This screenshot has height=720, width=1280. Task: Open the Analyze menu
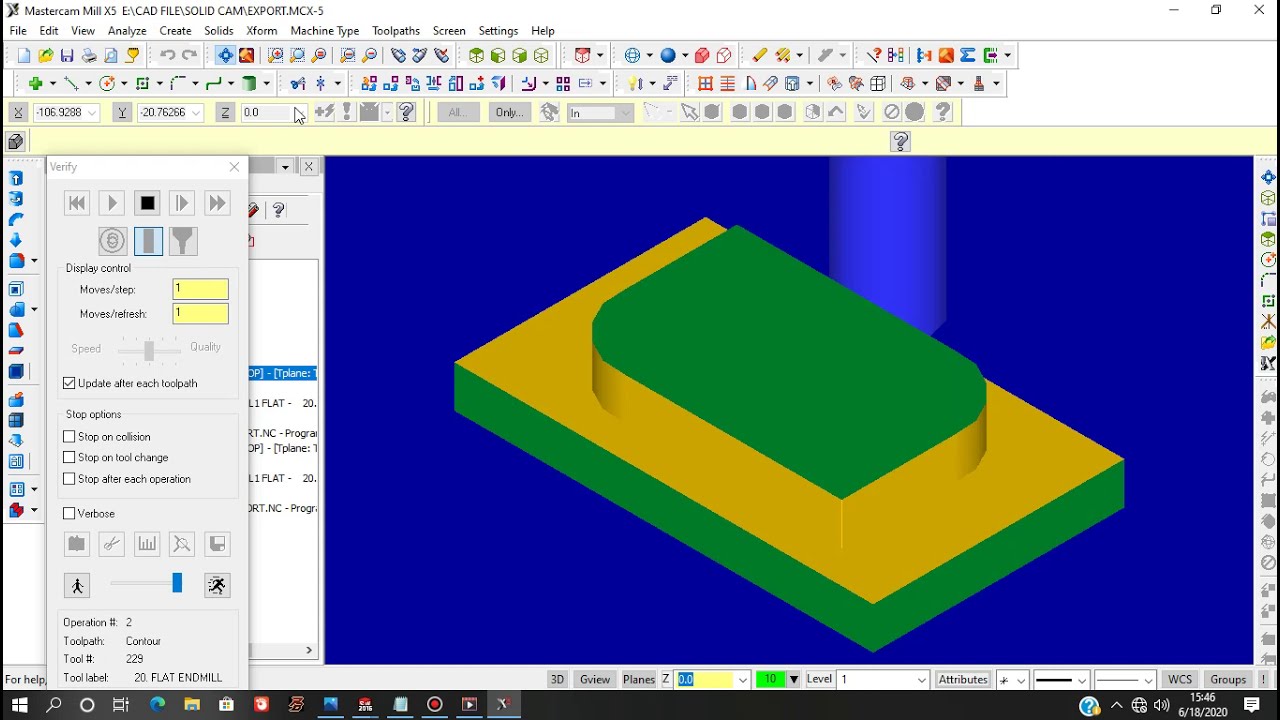point(127,31)
